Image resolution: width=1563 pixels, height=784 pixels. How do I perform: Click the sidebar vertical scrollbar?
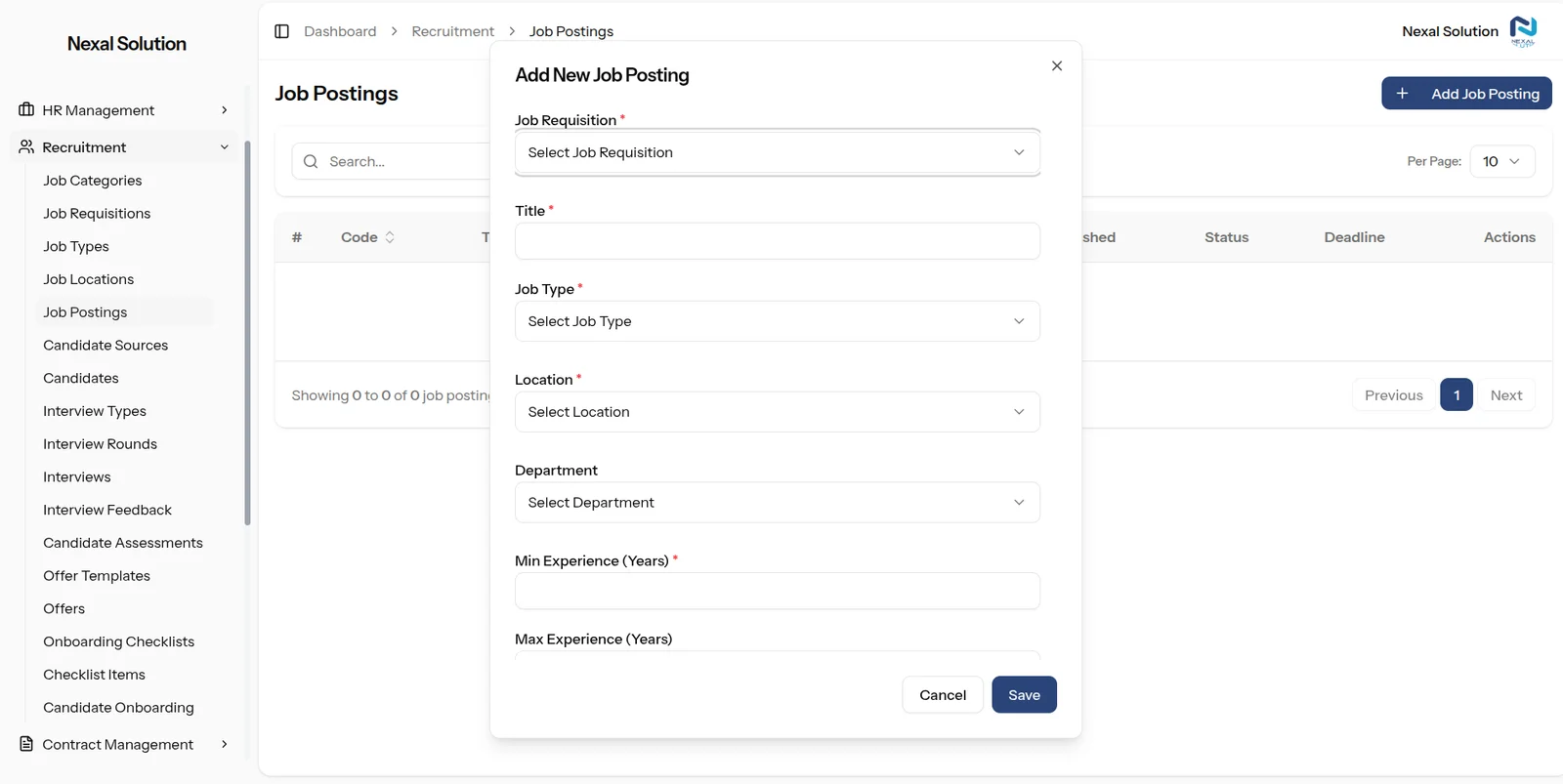tap(247, 332)
